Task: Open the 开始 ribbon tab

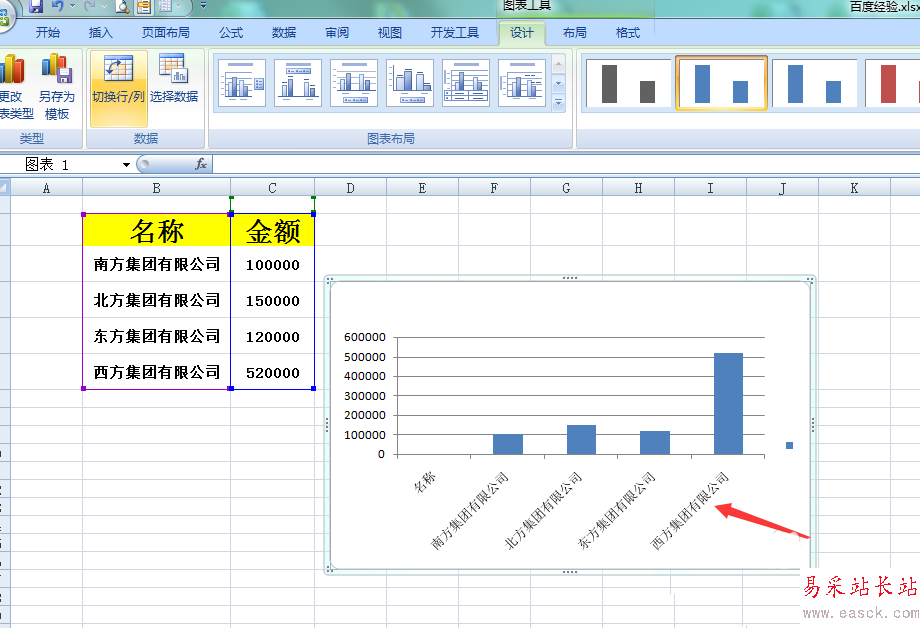Action: click(x=48, y=33)
